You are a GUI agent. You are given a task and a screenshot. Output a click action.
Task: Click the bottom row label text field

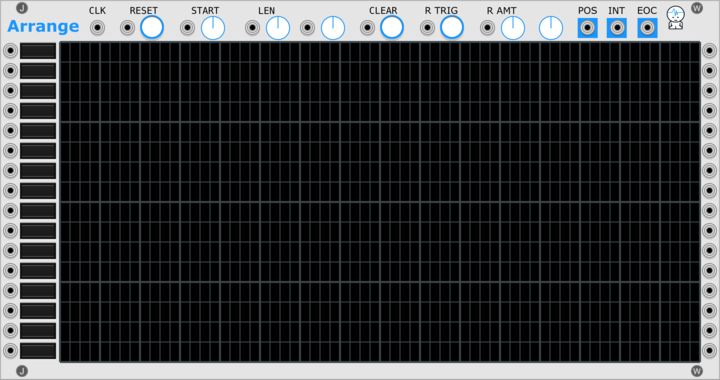[38, 351]
